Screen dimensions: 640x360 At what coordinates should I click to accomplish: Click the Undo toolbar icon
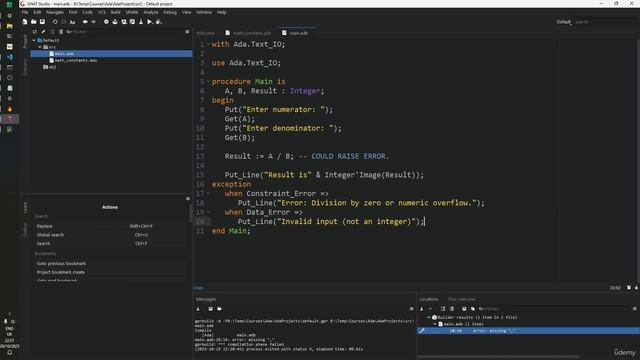(x=55, y=22)
